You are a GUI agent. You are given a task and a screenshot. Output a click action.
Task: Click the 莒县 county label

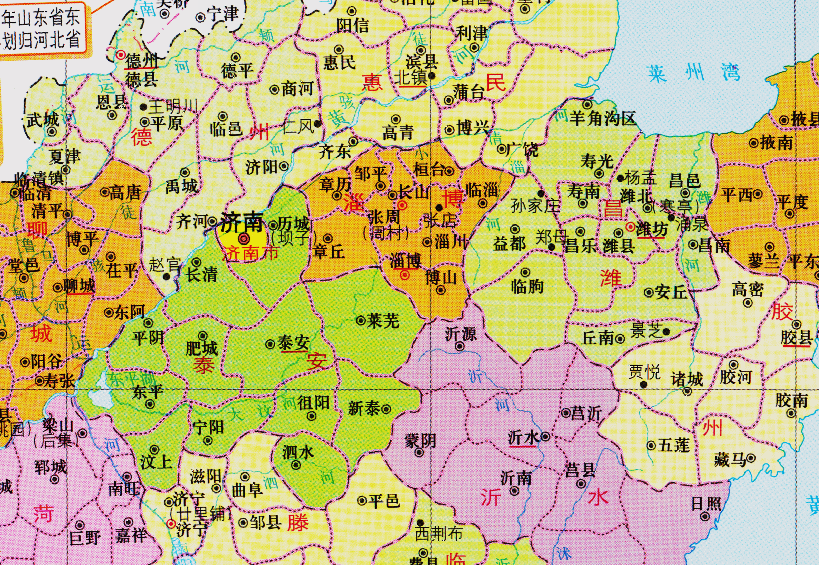[580, 469]
